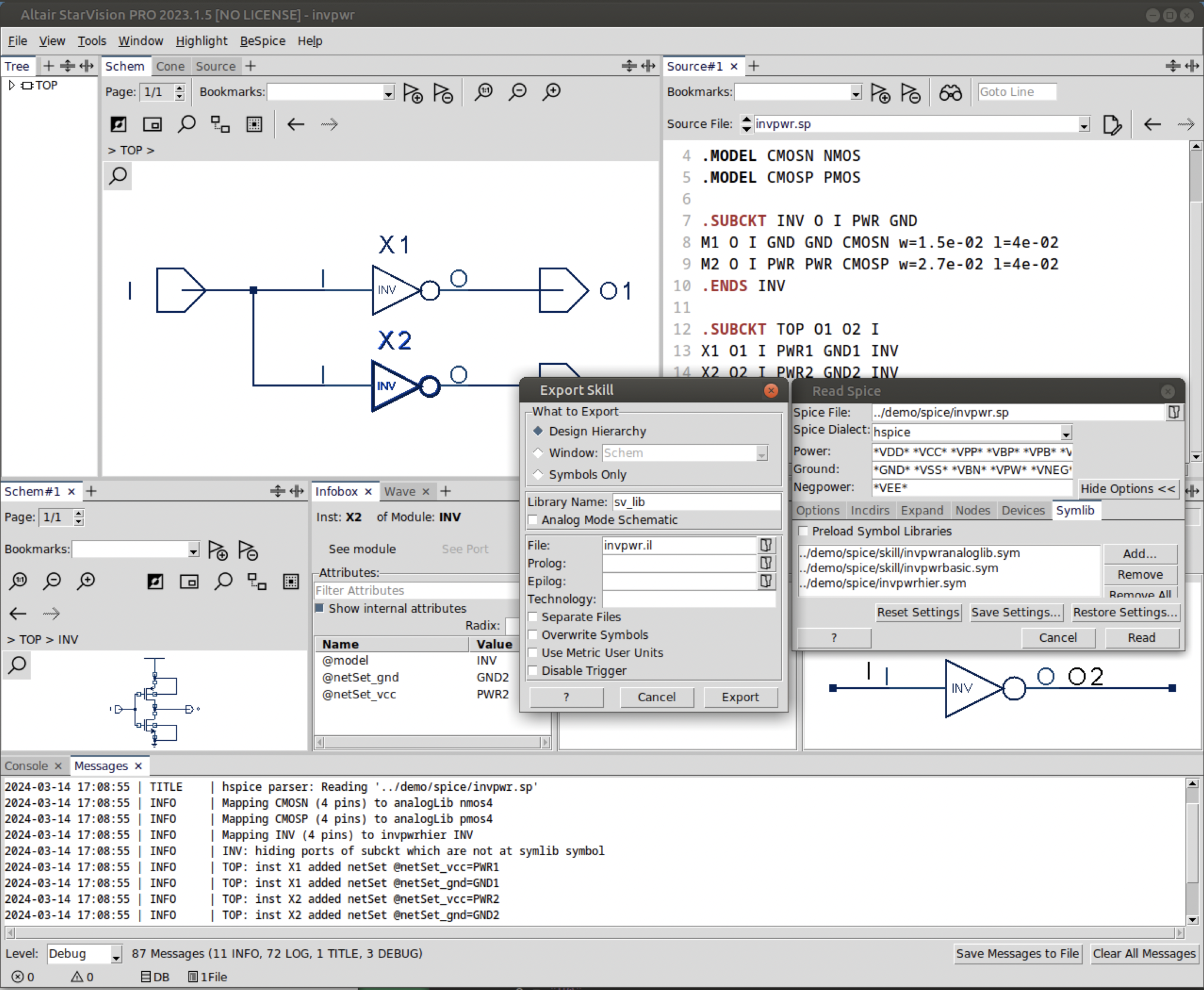The width and height of the screenshot is (1204, 990).
Task: Open the BeSpice menu
Action: click(262, 41)
